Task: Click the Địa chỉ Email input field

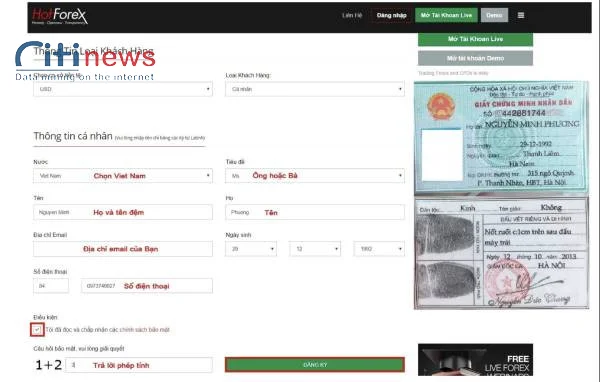Action: pyautogui.click(x=123, y=249)
